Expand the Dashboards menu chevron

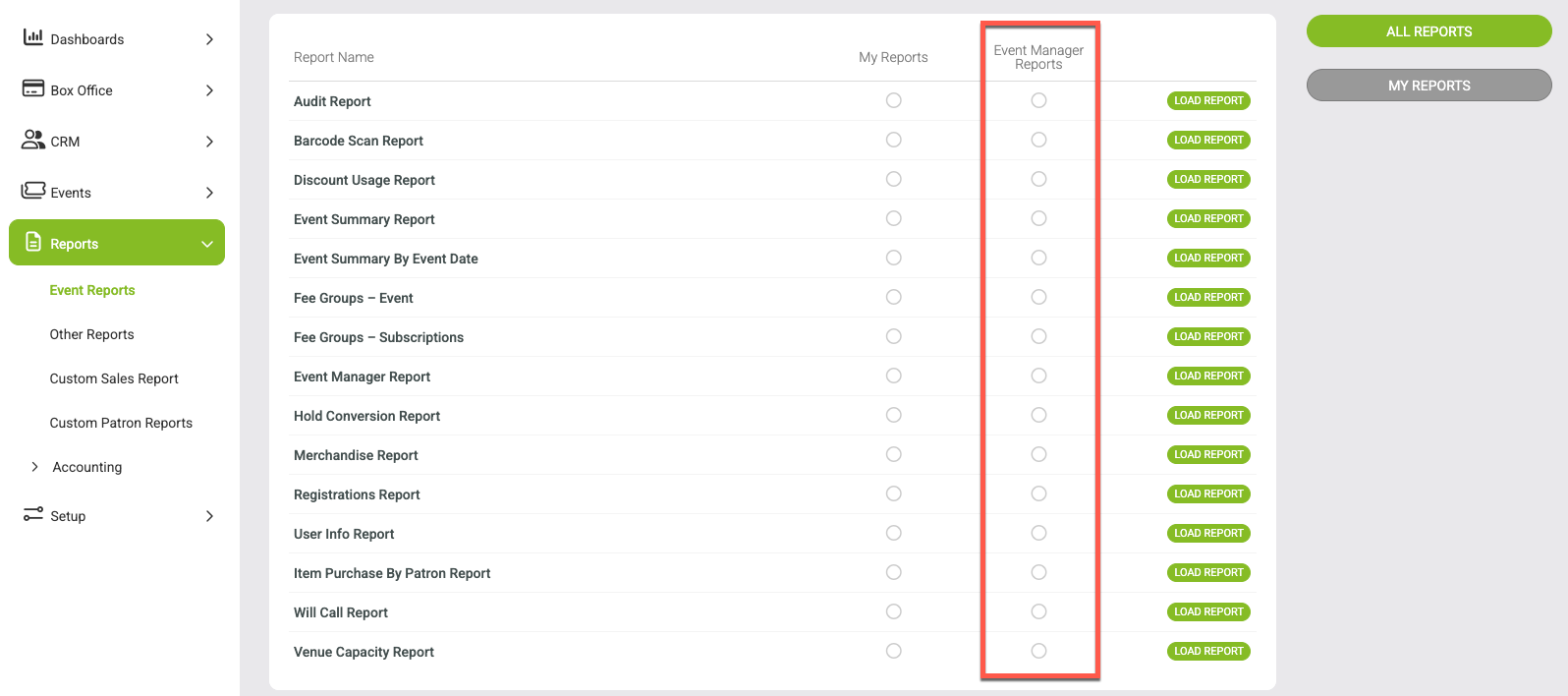tap(209, 39)
